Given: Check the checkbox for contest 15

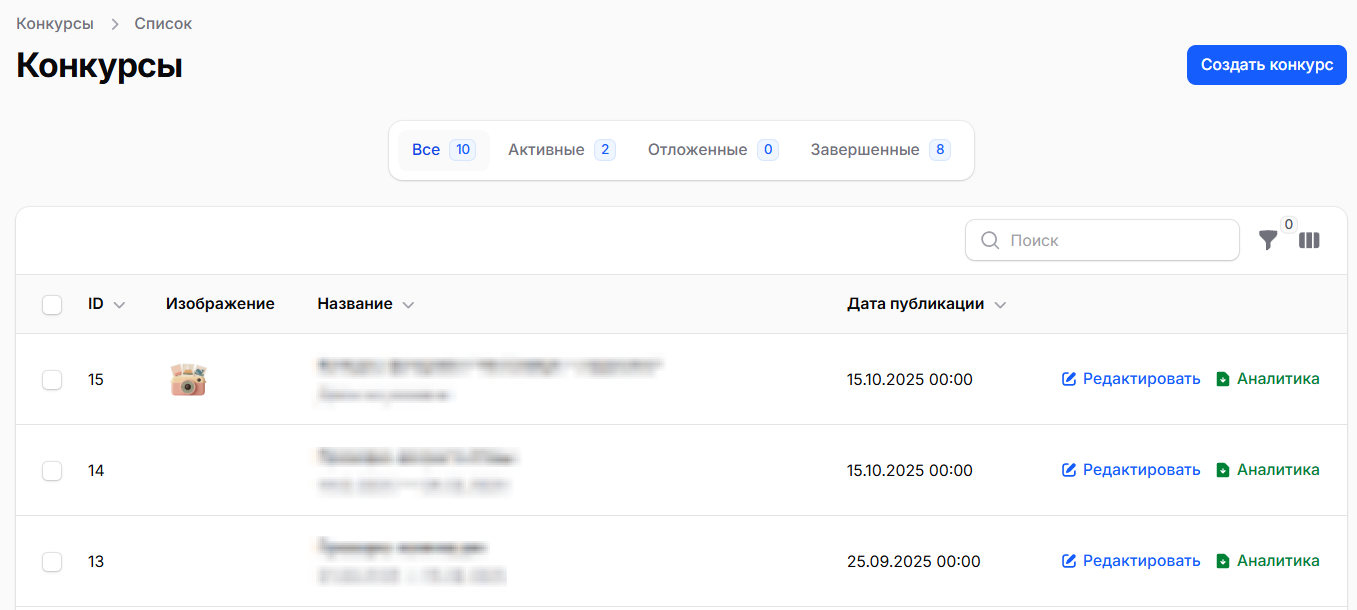Looking at the screenshot, I should click(x=52, y=380).
